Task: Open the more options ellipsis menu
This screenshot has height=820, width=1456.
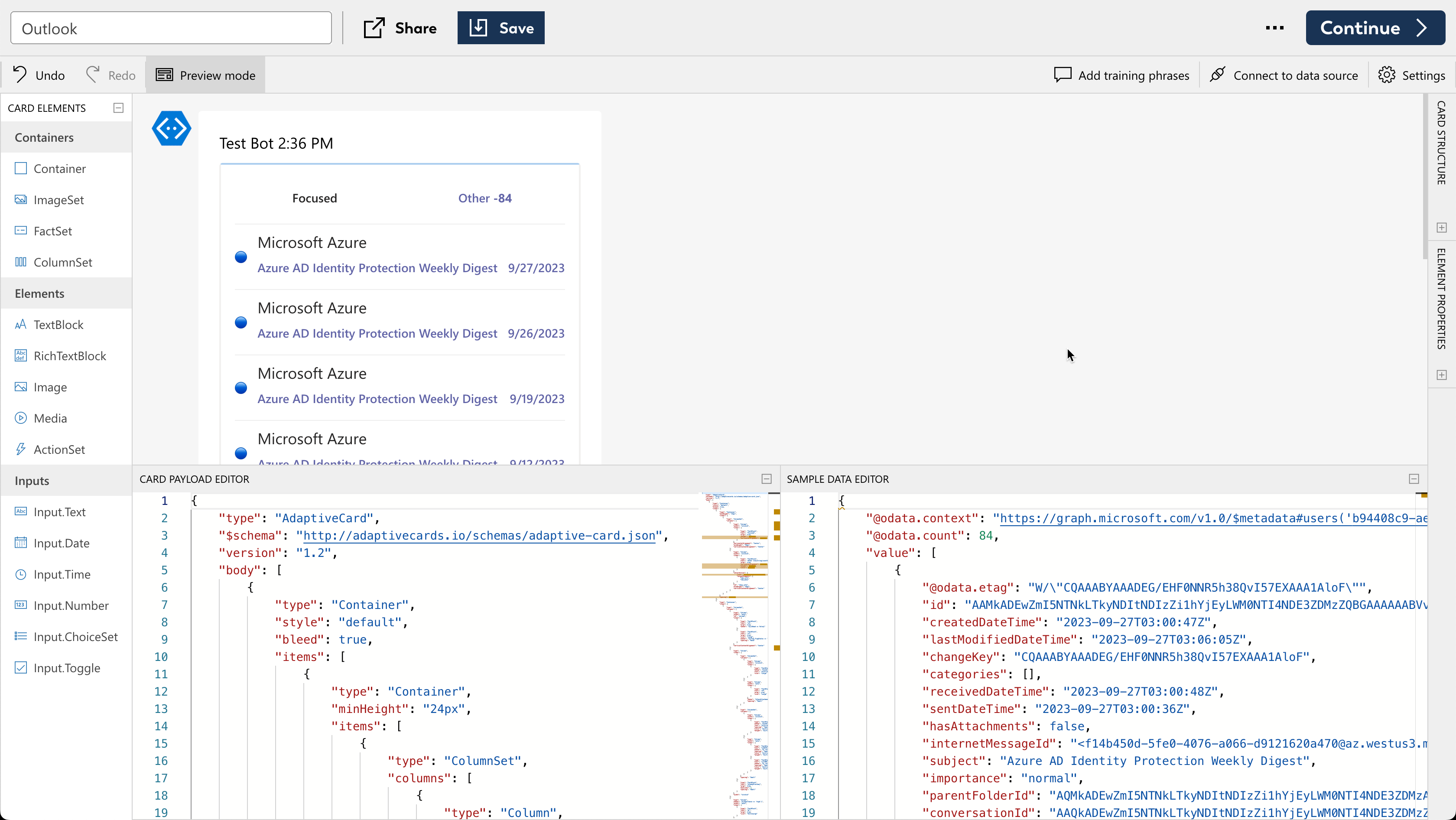Action: point(1274,28)
